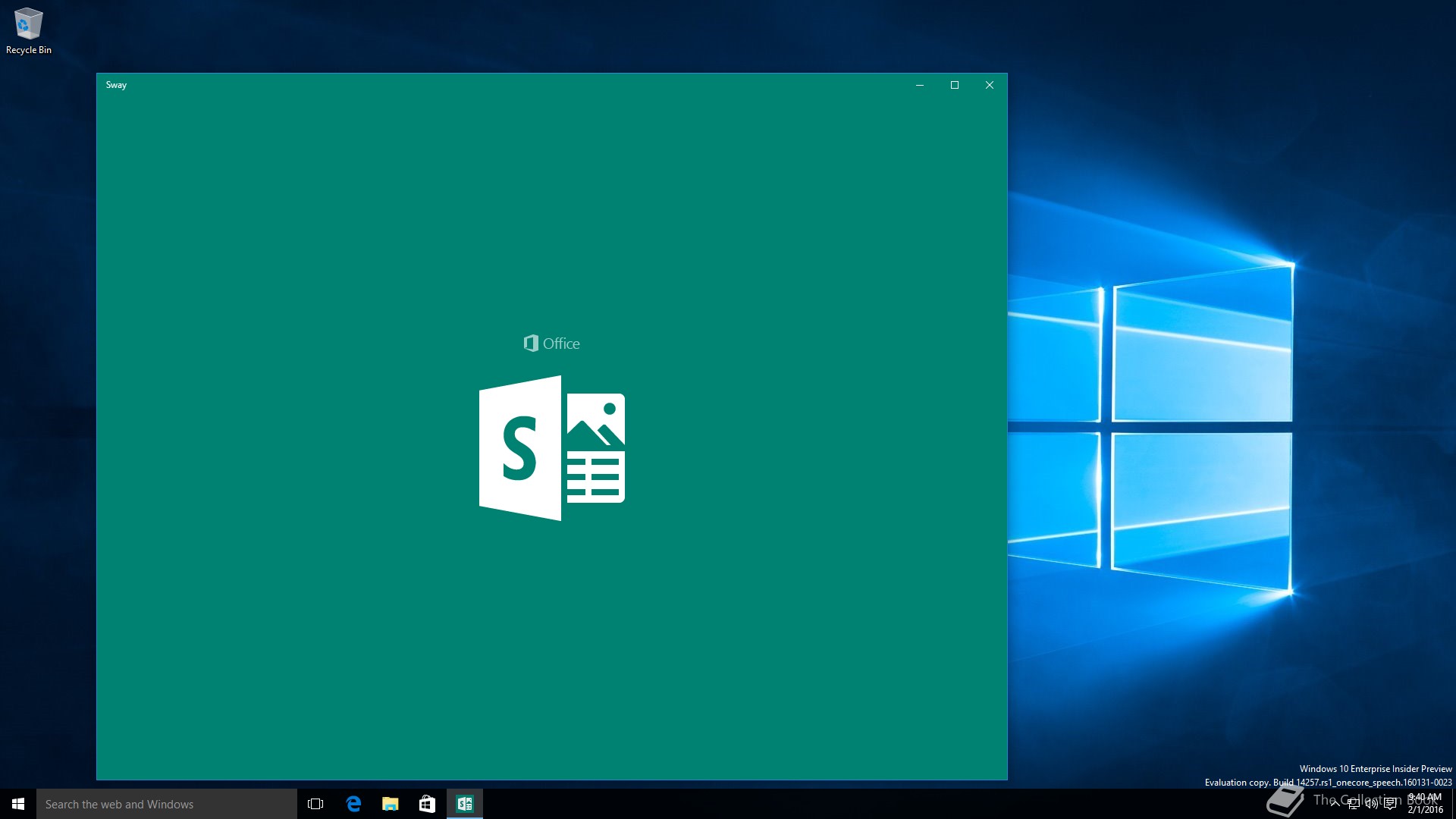The width and height of the screenshot is (1456, 819).
Task: Open File Explorer from the taskbar
Action: click(x=391, y=804)
